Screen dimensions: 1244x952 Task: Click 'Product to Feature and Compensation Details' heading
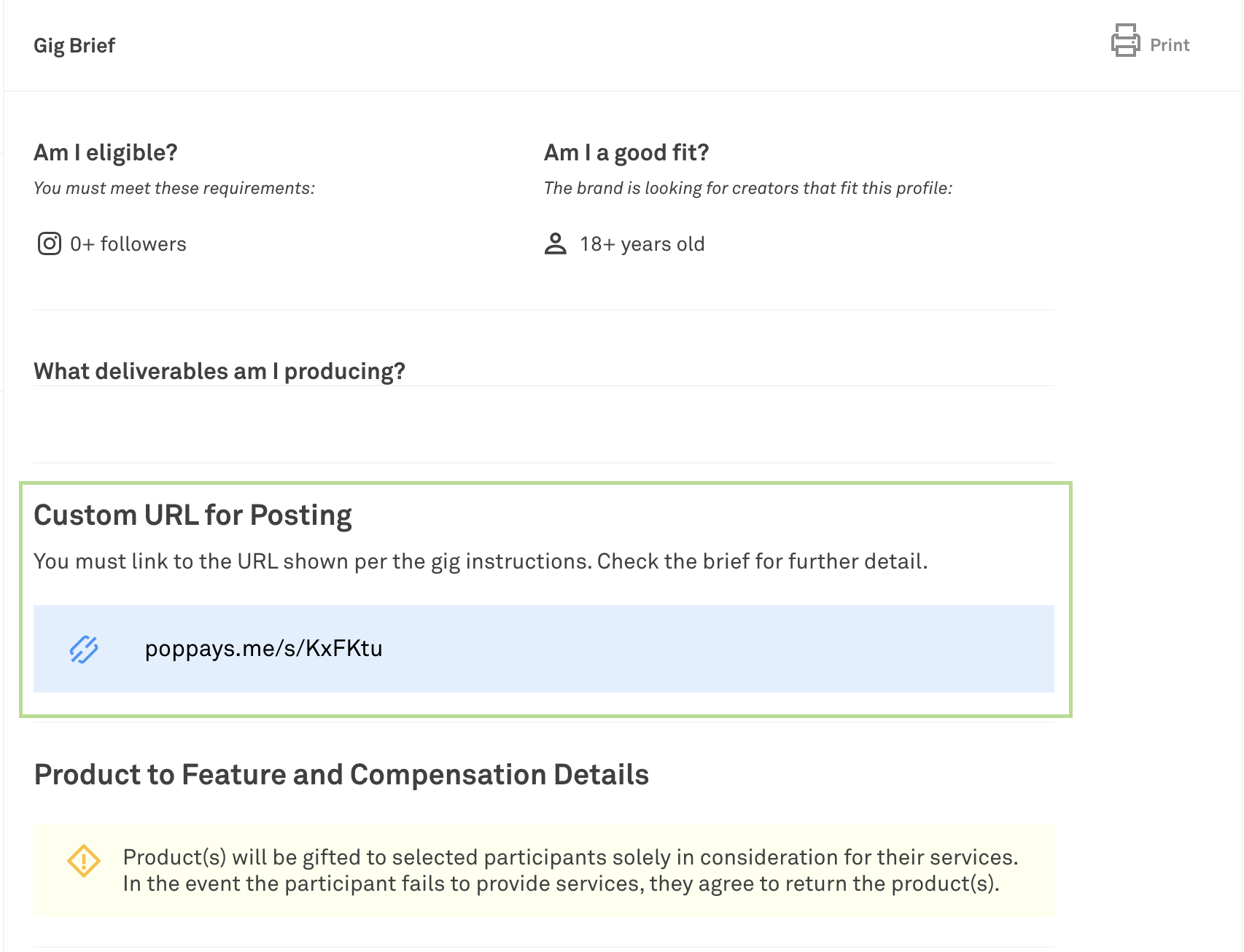tap(341, 774)
